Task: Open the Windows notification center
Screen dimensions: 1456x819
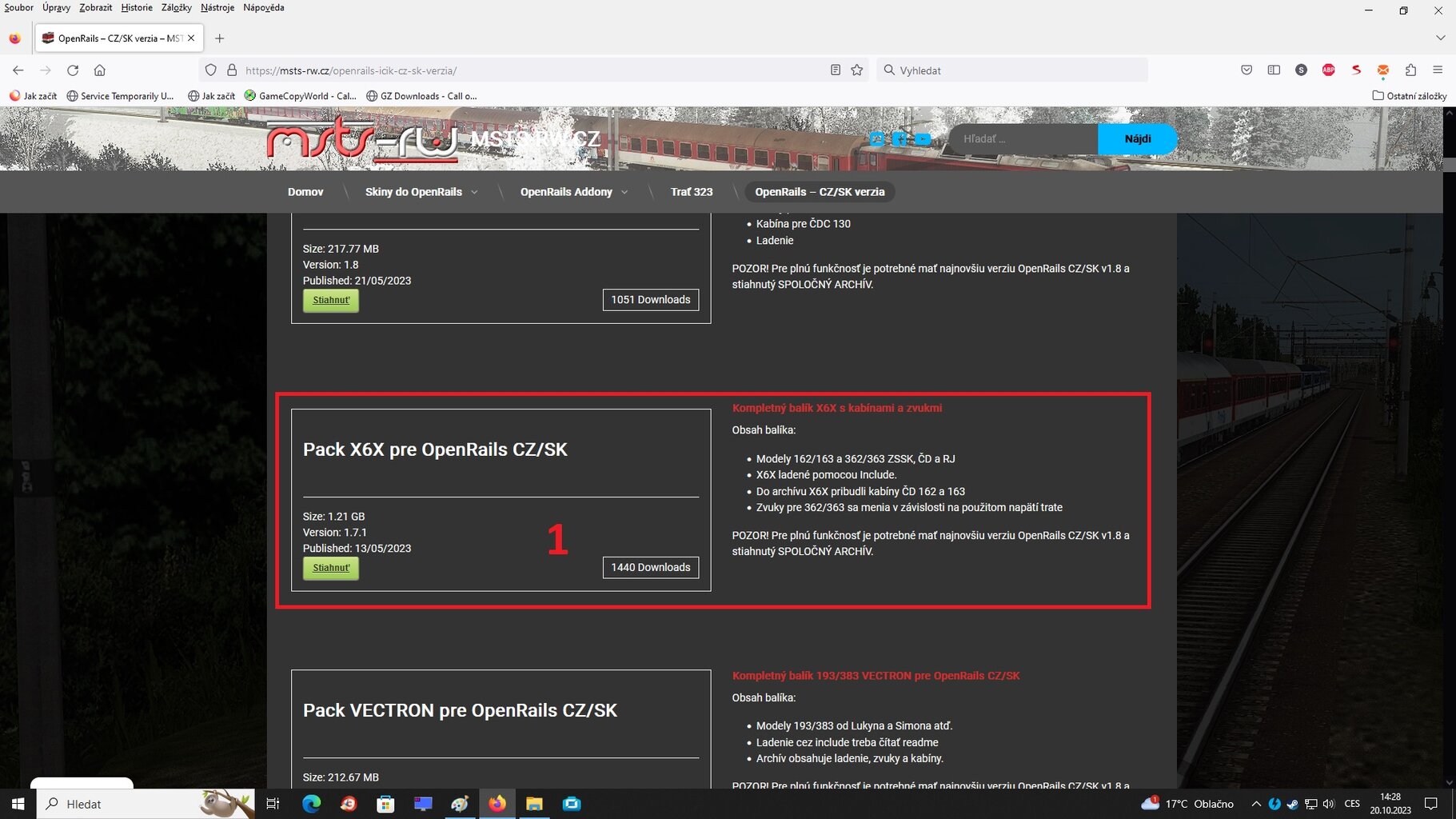Action: [x=1431, y=804]
